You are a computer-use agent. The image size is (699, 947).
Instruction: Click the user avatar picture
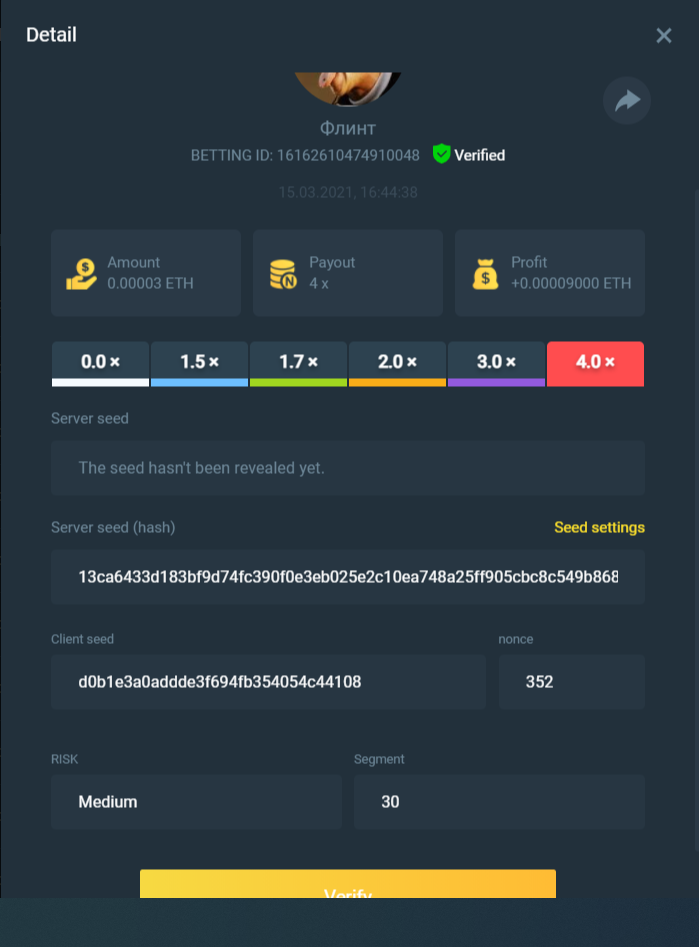pyautogui.click(x=347, y=88)
